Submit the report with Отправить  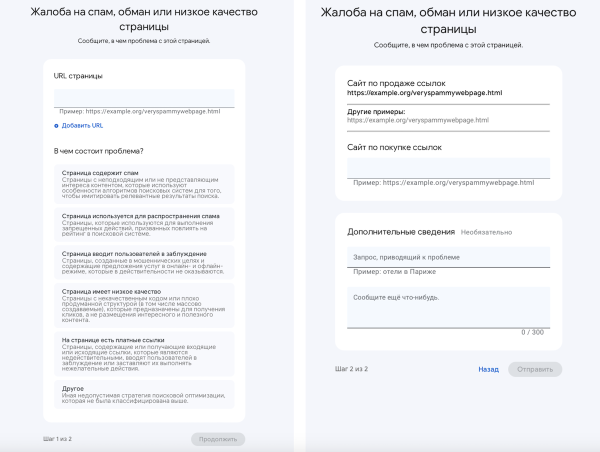tap(535, 369)
